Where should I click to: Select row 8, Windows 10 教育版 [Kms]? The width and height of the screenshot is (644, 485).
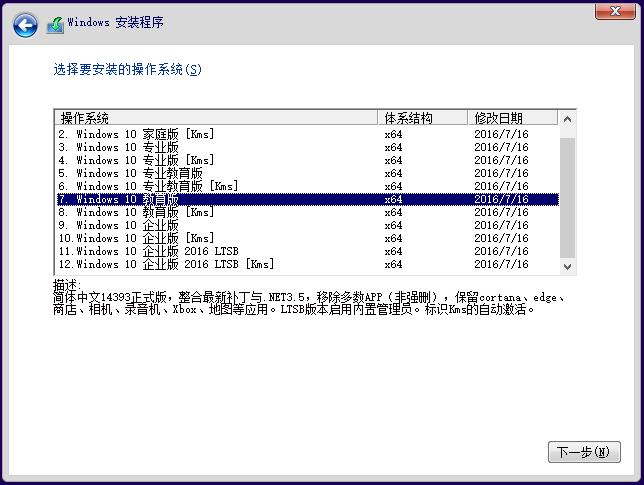coord(308,212)
